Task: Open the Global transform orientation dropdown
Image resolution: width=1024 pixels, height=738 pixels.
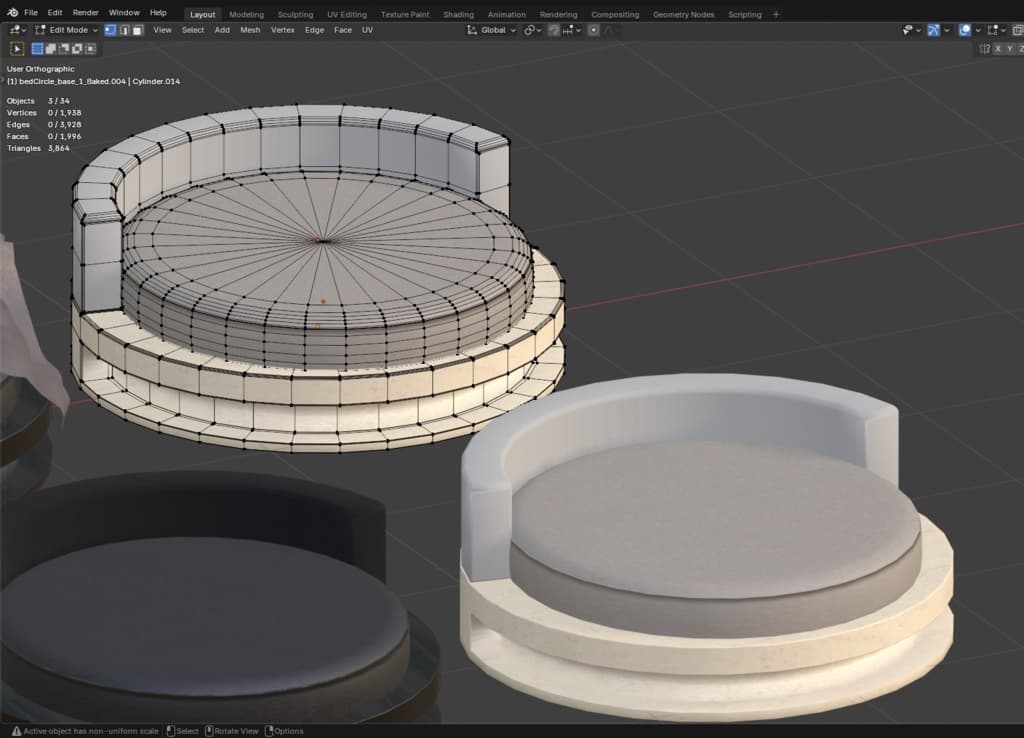Action: pos(492,30)
